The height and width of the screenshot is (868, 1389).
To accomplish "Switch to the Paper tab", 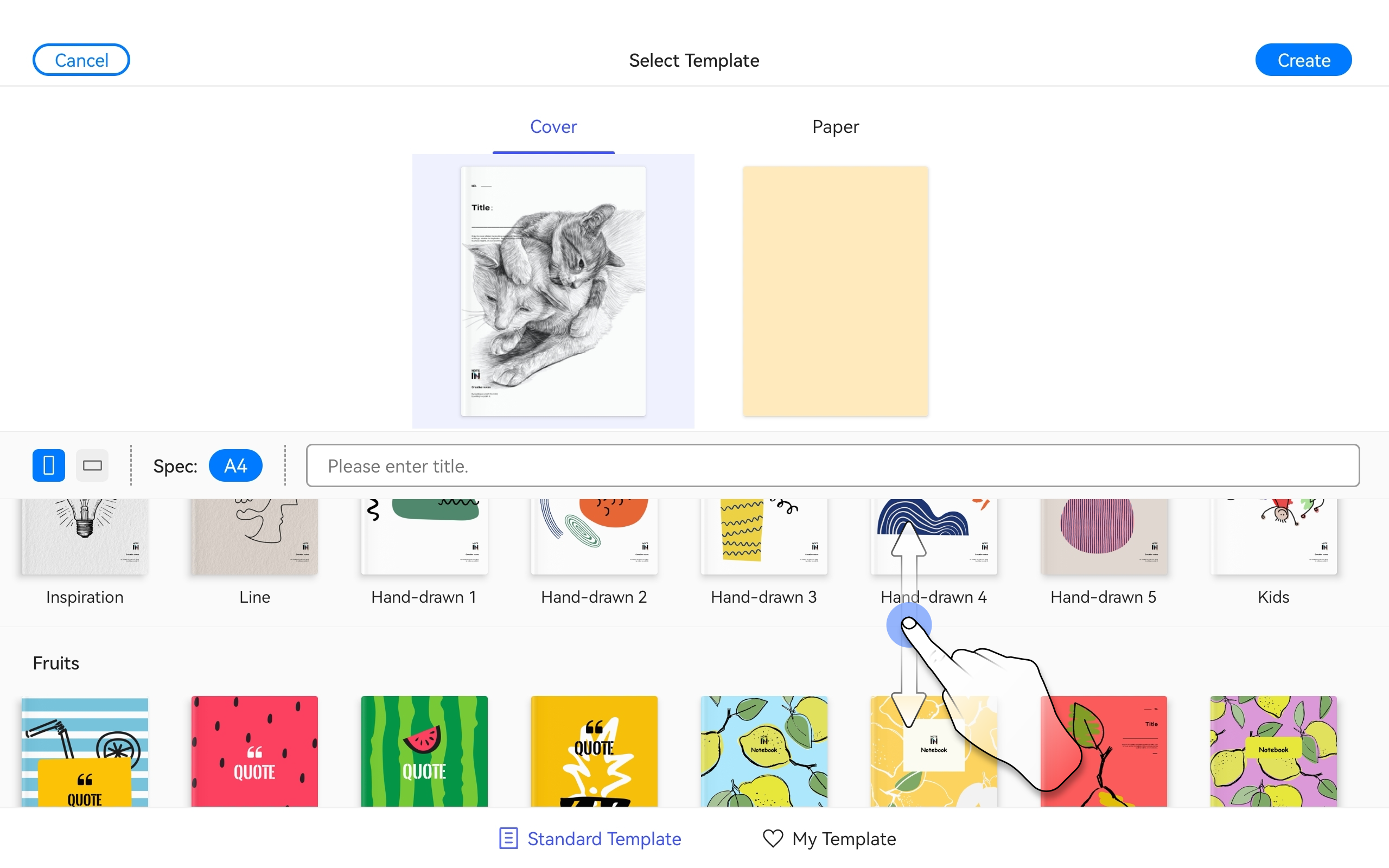I will tap(835, 126).
